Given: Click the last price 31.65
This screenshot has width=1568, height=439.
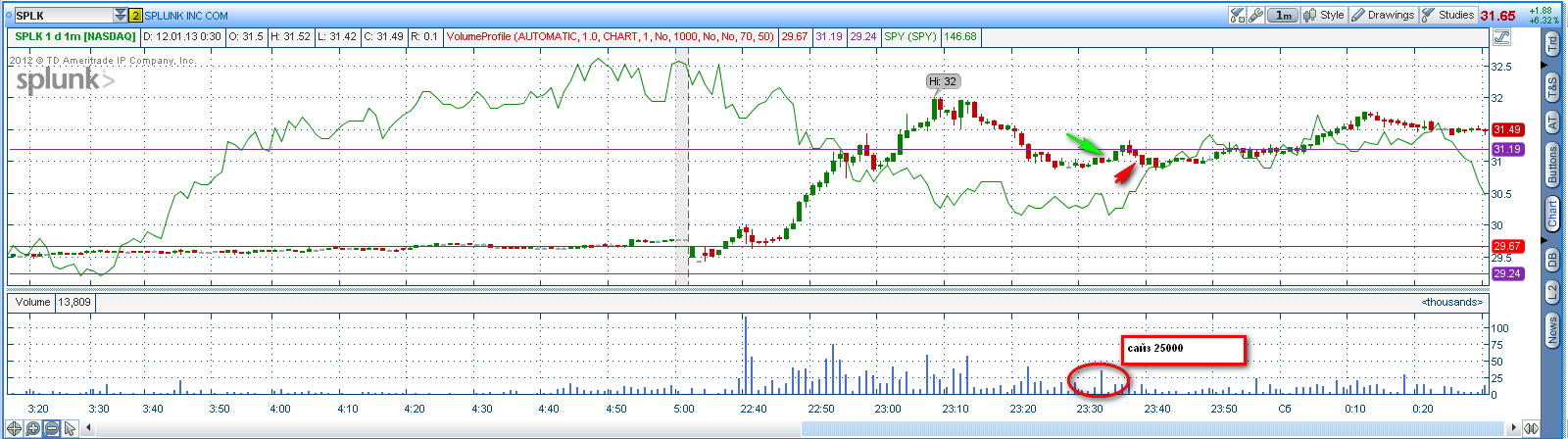Looking at the screenshot, I should click(x=1497, y=16).
